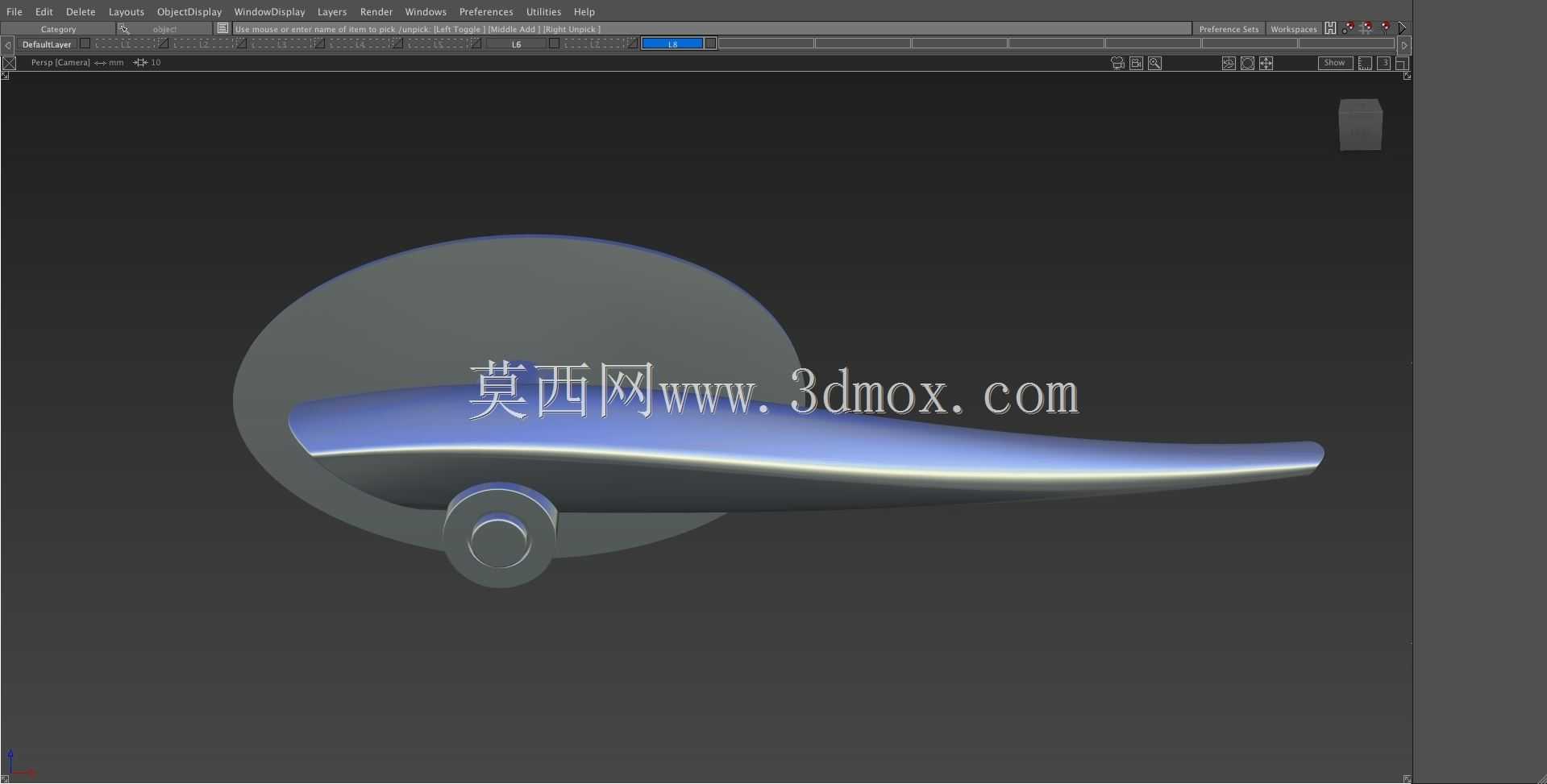Screen dimensions: 1547x784
Task: Open snap options arrow beside magnets
Action: tap(1403, 28)
